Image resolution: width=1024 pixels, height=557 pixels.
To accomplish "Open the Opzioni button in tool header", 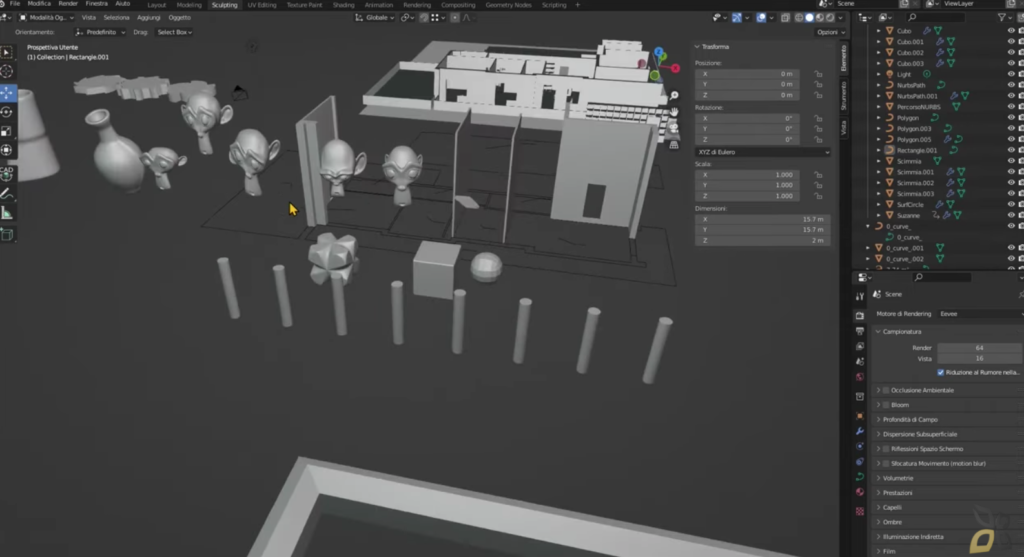I will point(830,32).
